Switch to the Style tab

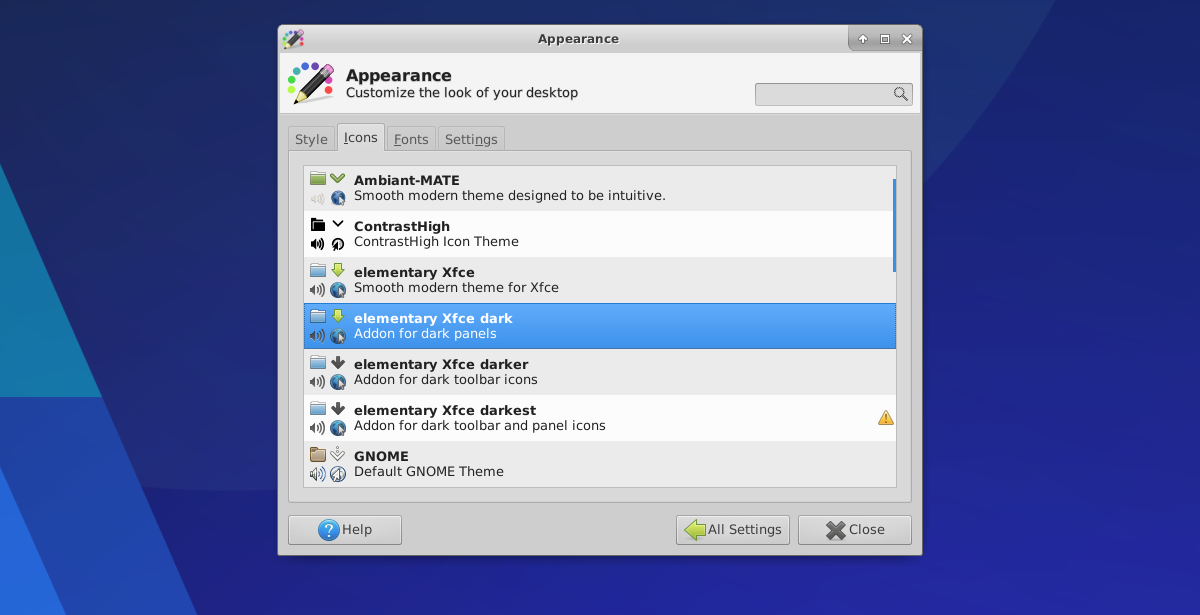coord(311,139)
